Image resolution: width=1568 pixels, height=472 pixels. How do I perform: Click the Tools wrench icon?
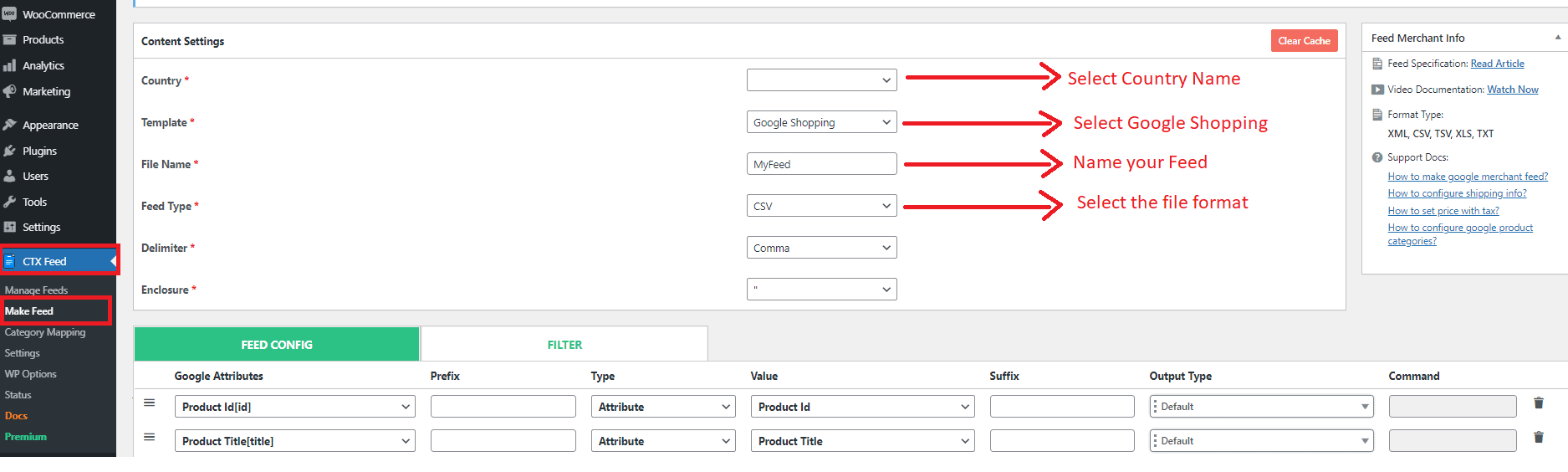[x=9, y=202]
